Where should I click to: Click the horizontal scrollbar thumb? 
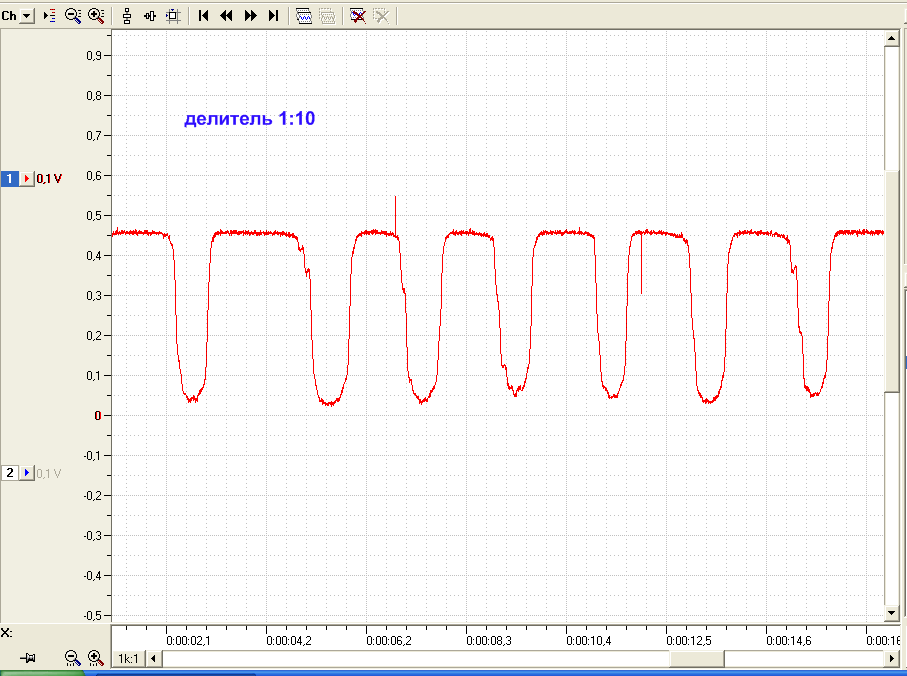click(x=696, y=659)
